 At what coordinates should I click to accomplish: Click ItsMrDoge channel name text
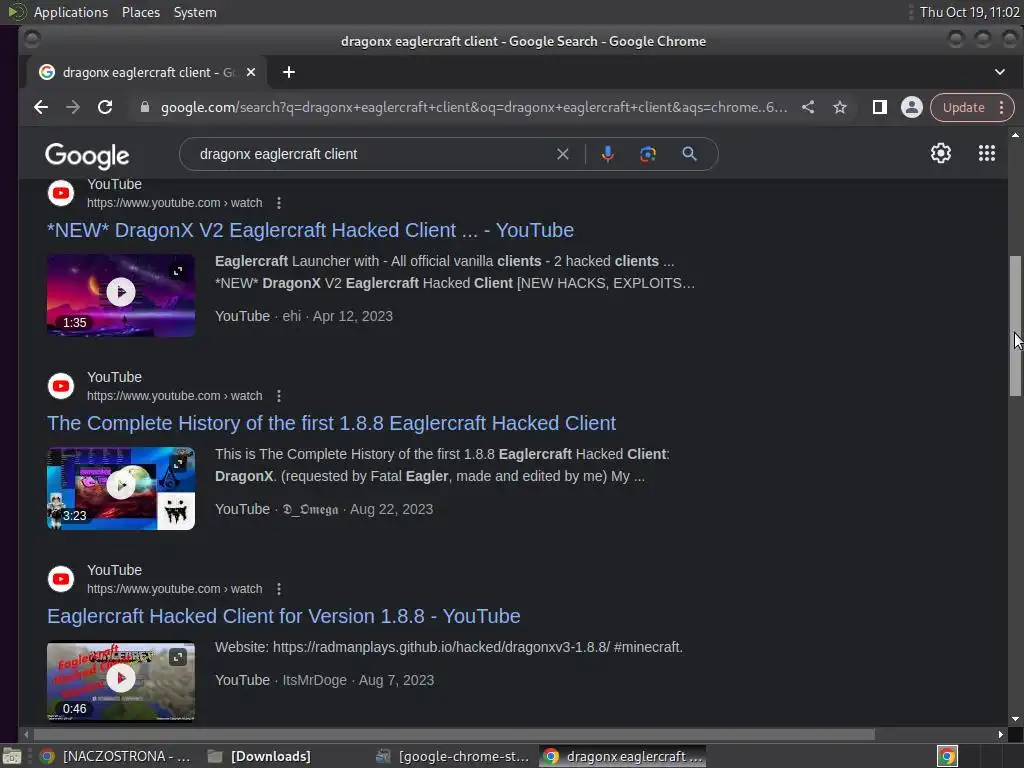pos(314,680)
